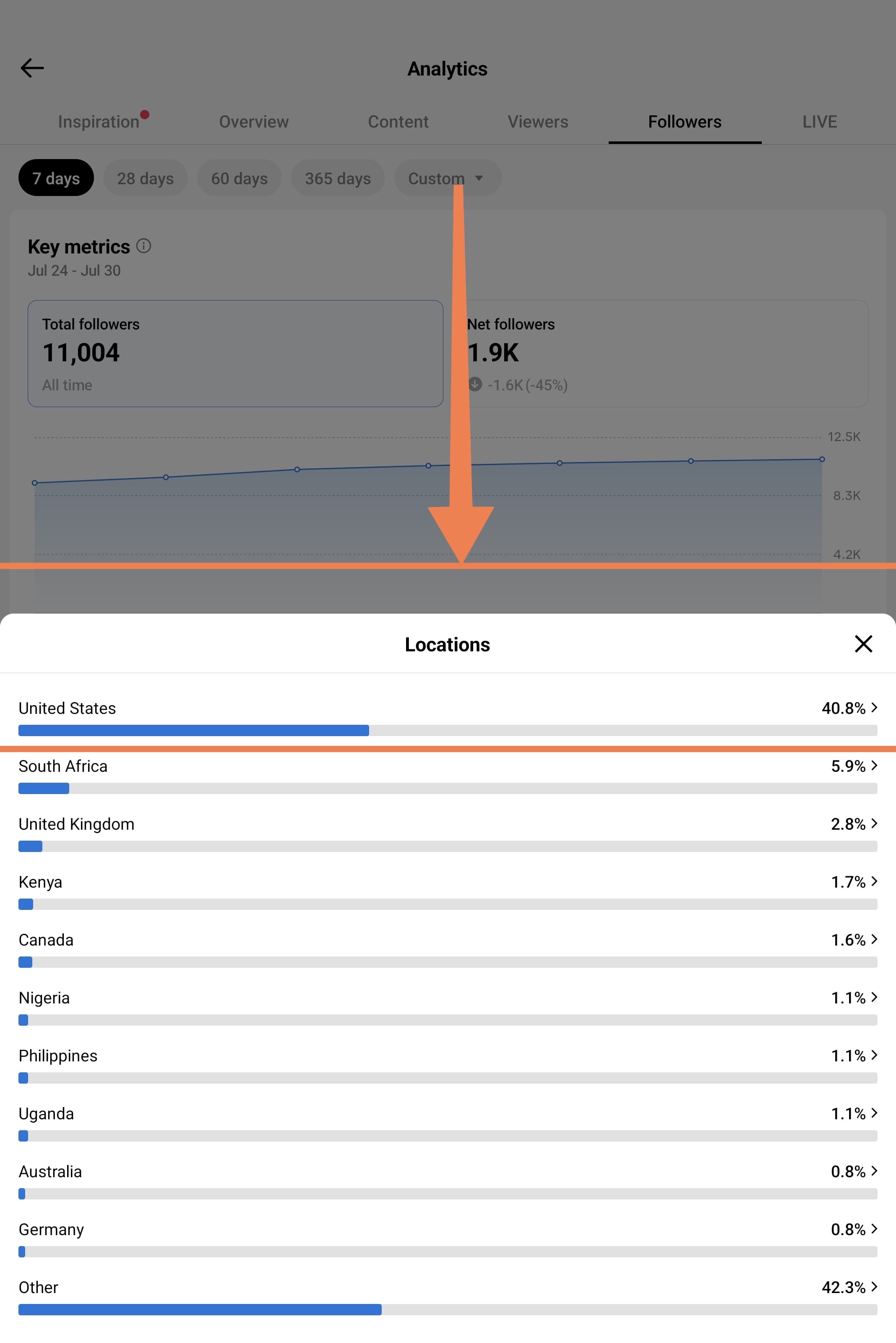Select the Total followers metric card

tap(235, 353)
